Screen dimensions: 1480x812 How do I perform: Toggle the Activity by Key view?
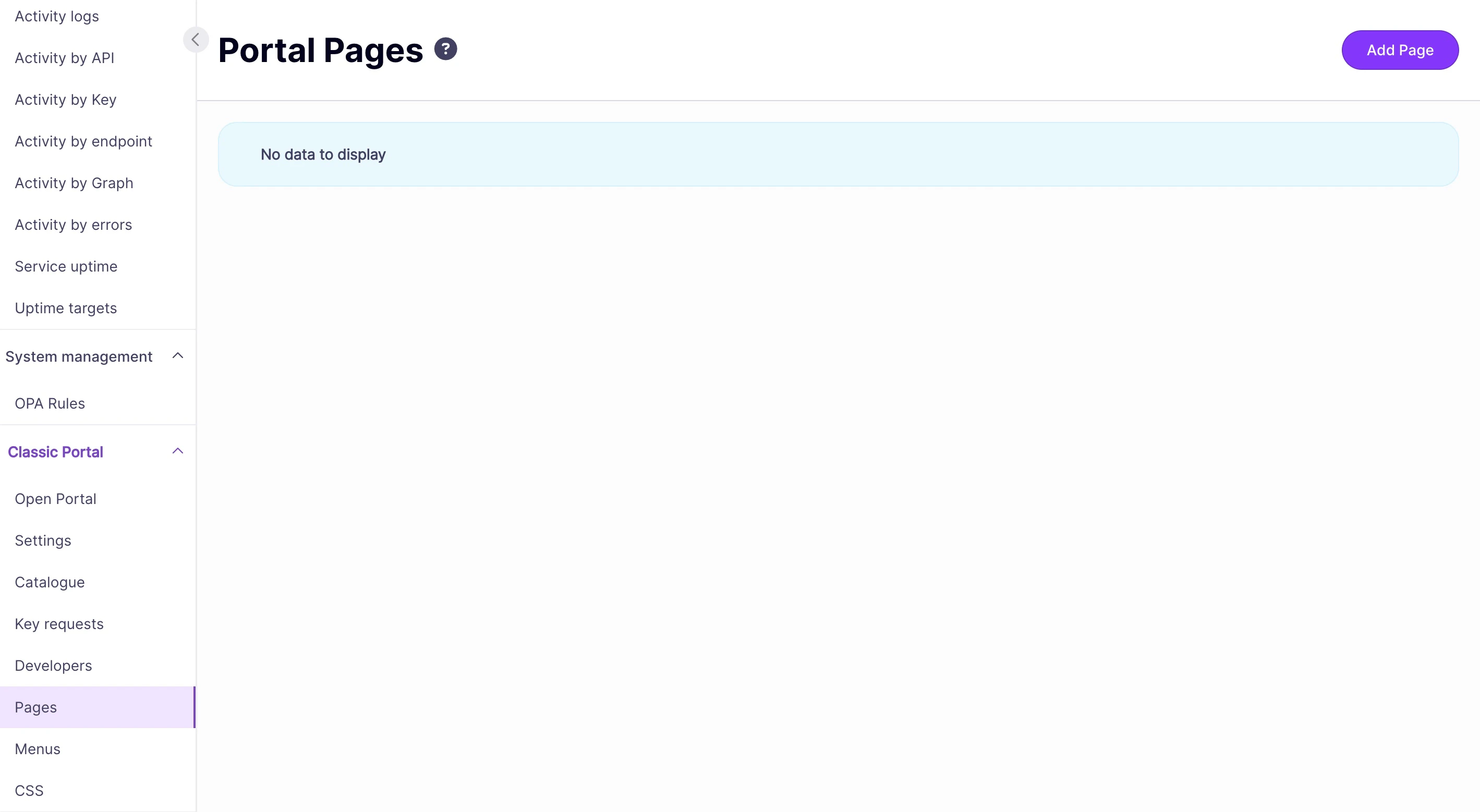tap(65, 100)
